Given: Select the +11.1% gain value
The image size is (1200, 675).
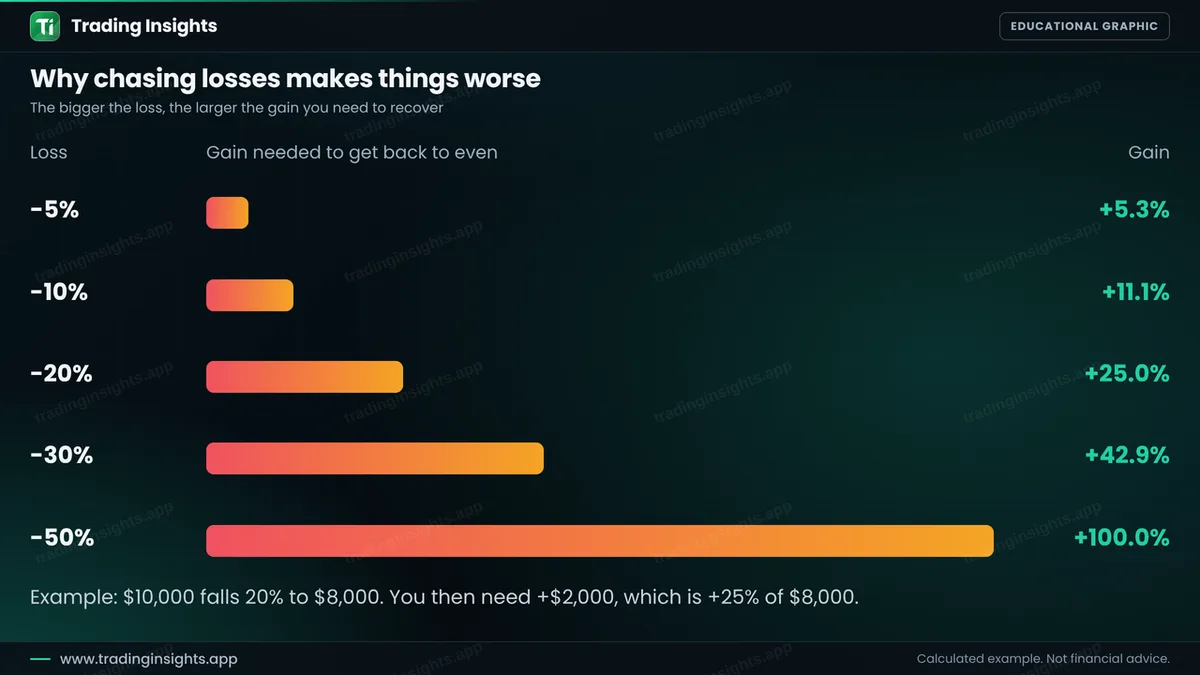Looking at the screenshot, I should (1136, 292).
